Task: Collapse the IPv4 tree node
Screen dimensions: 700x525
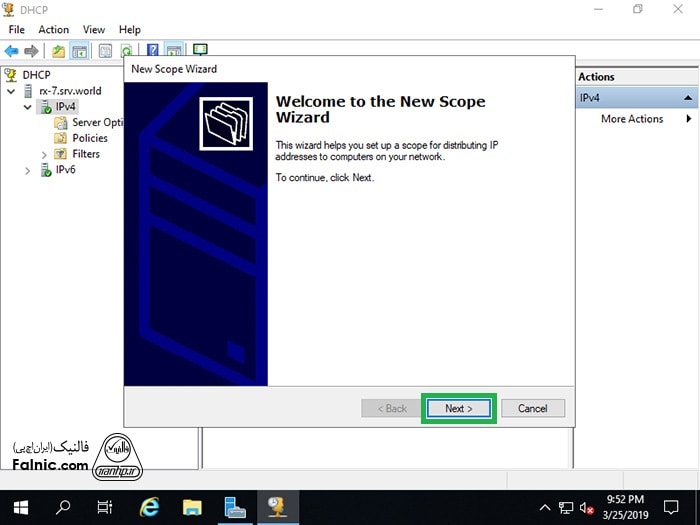Action: [x=28, y=107]
